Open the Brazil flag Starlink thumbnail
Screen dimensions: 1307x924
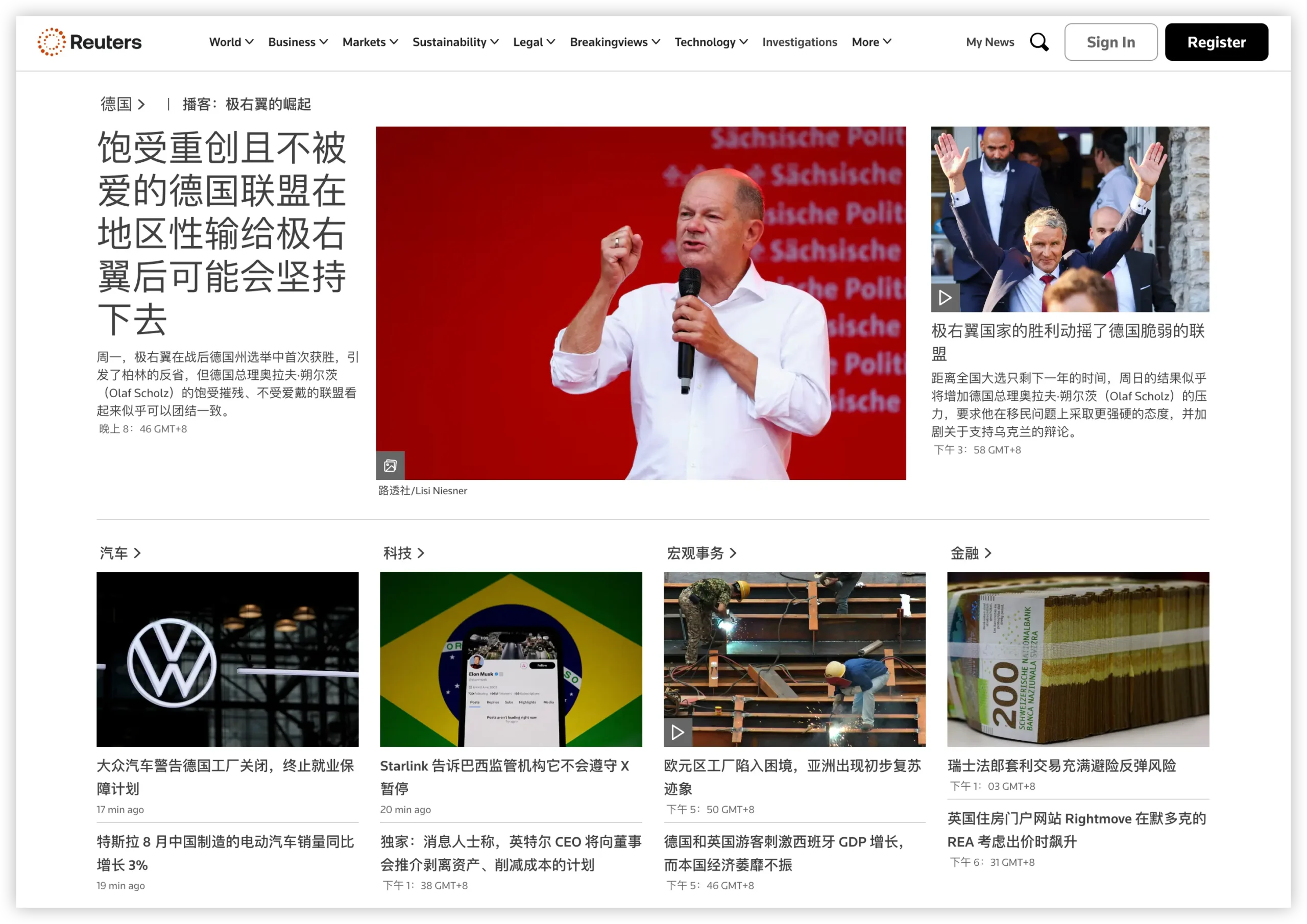pos(511,659)
